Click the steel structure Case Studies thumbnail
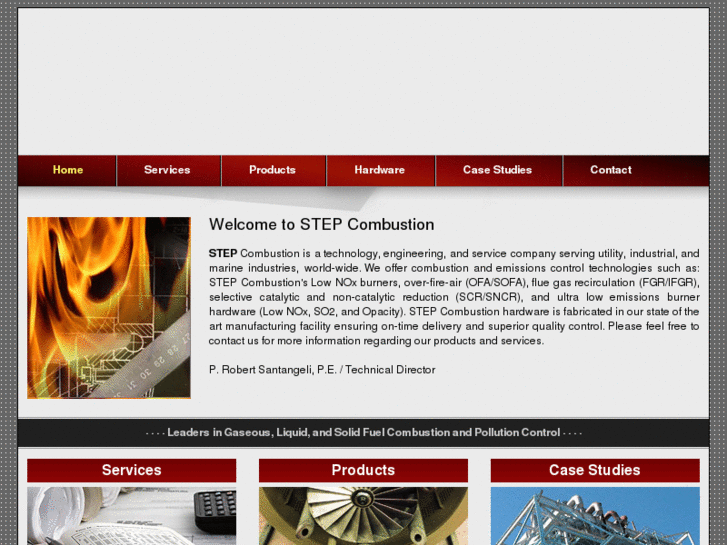Viewport: 727px width, 545px height. pos(595,516)
